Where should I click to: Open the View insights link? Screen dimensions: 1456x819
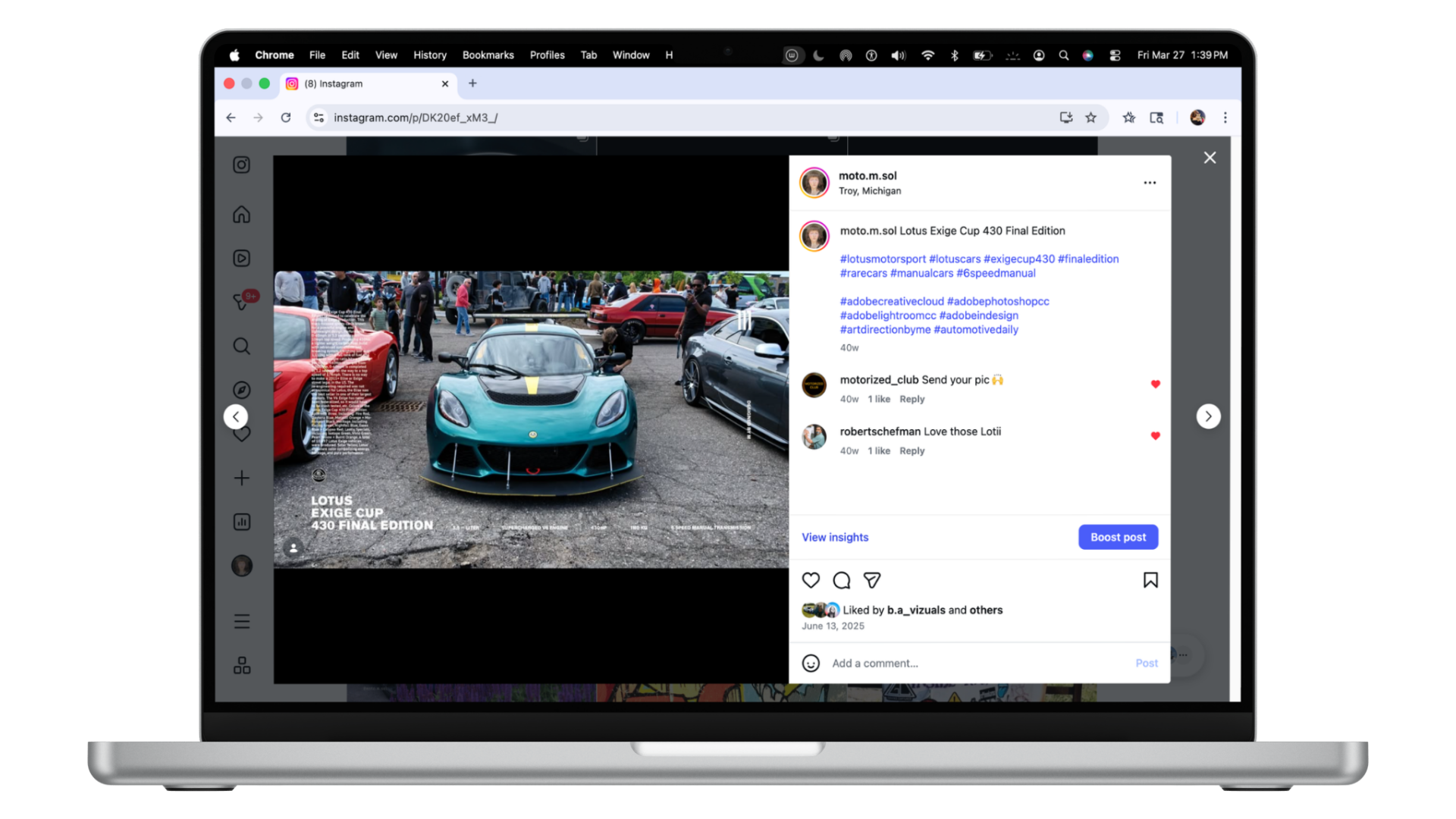(x=835, y=537)
